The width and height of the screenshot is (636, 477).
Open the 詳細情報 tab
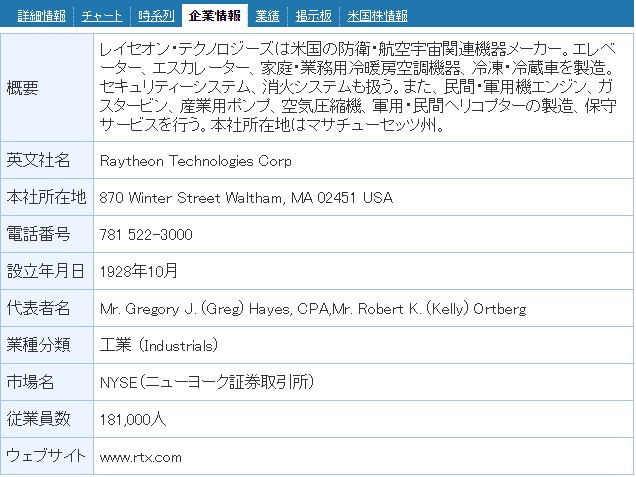coord(41,16)
